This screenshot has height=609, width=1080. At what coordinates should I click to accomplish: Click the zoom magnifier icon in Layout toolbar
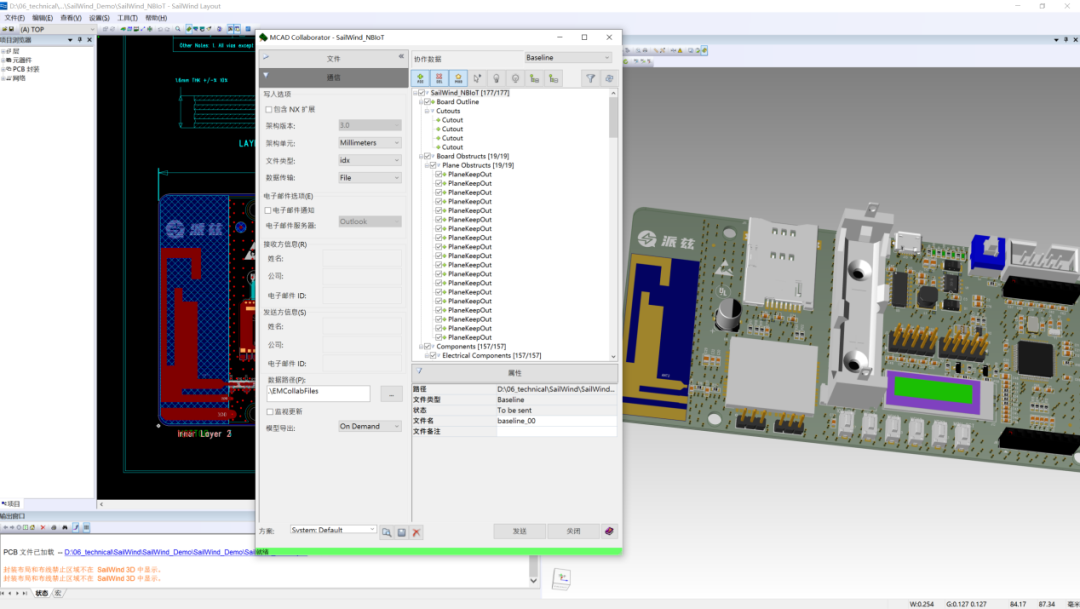coord(178,30)
